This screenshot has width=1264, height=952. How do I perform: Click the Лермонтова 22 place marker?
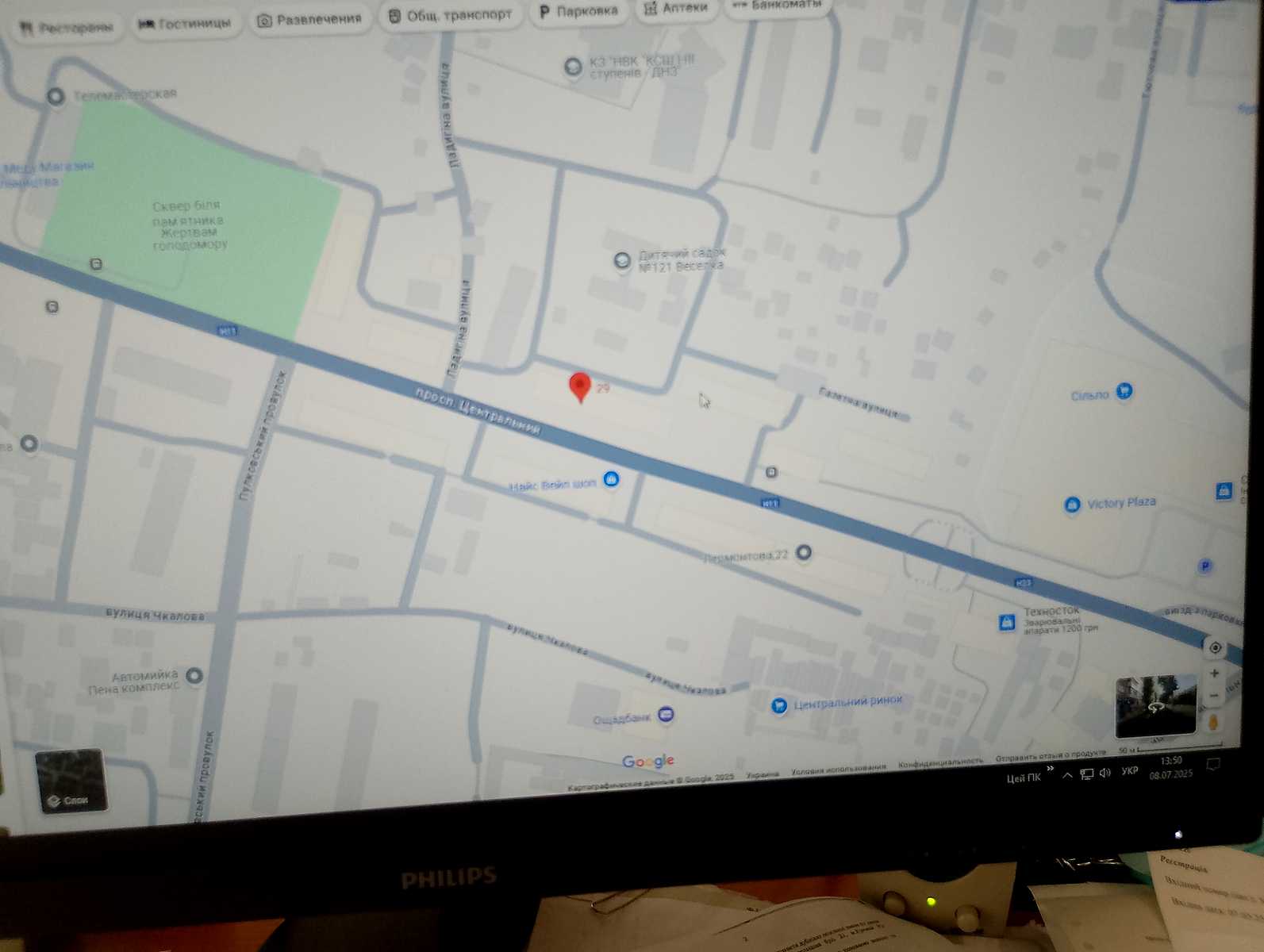804,552
